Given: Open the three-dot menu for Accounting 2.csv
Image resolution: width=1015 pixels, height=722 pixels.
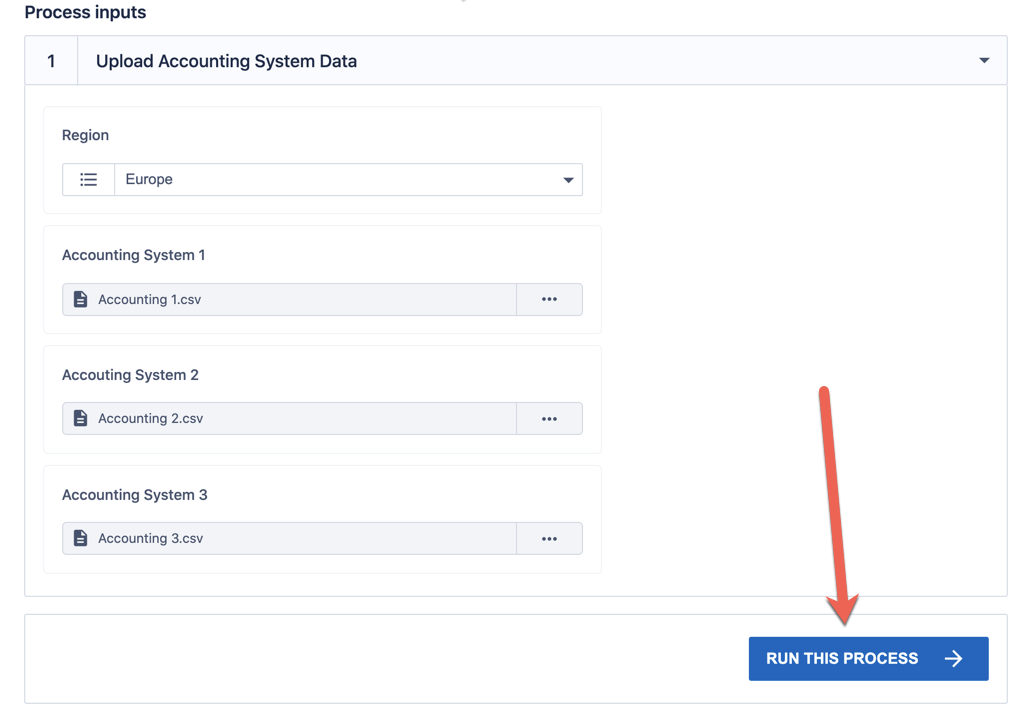Looking at the screenshot, I should pyautogui.click(x=549, y=419).
